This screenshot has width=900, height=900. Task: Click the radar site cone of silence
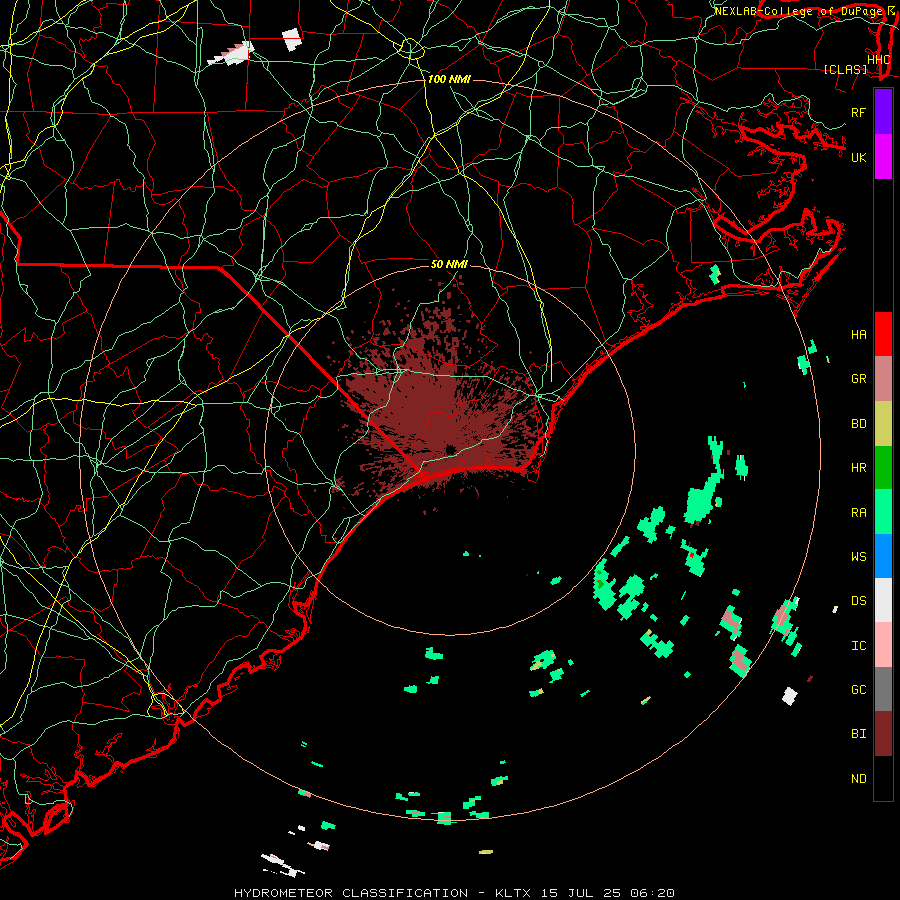pyautogui.click(x=451, y=449)
